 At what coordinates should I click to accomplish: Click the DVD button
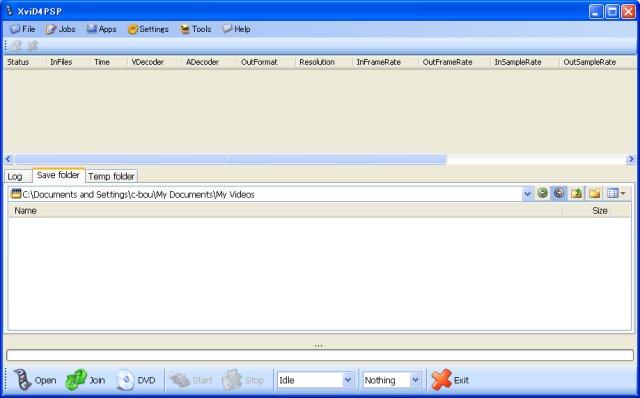coord(136,380)
